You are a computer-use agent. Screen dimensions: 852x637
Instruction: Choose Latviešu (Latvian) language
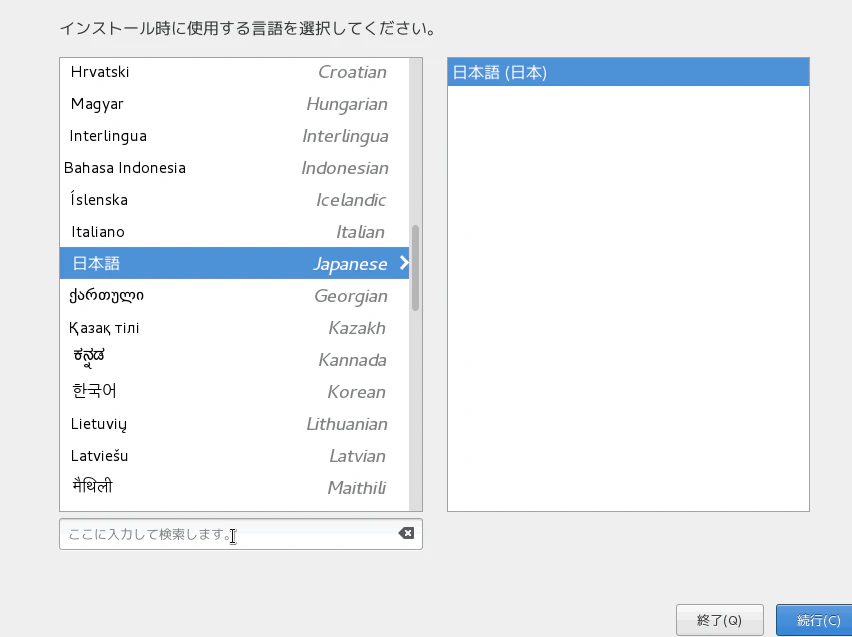[x=234, y=455]
